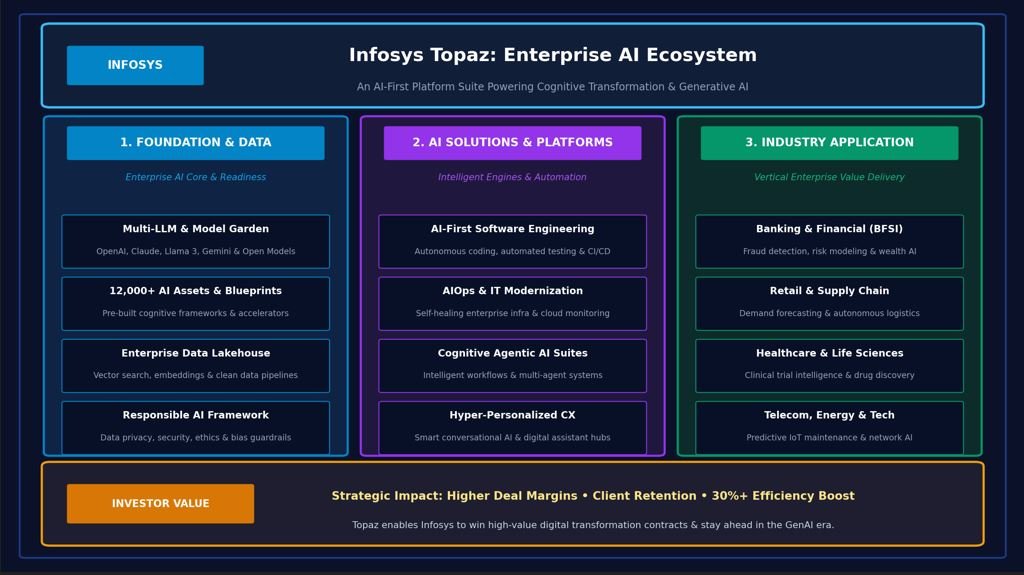Click text 'Autonomous coding, automated testing & CI/CD'

pos(513,252)
